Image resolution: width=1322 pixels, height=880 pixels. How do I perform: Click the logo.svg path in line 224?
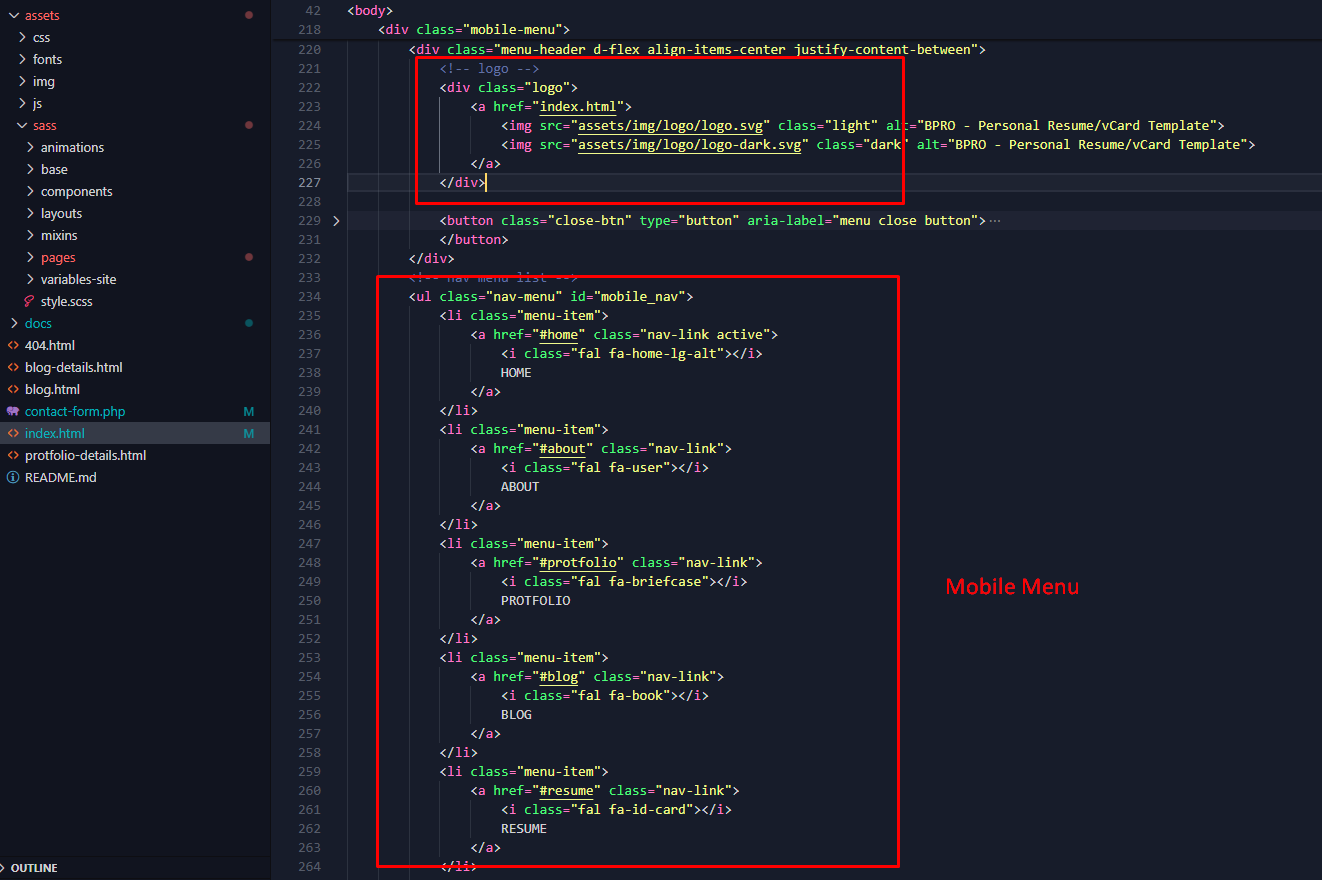(x=671, y=125)
